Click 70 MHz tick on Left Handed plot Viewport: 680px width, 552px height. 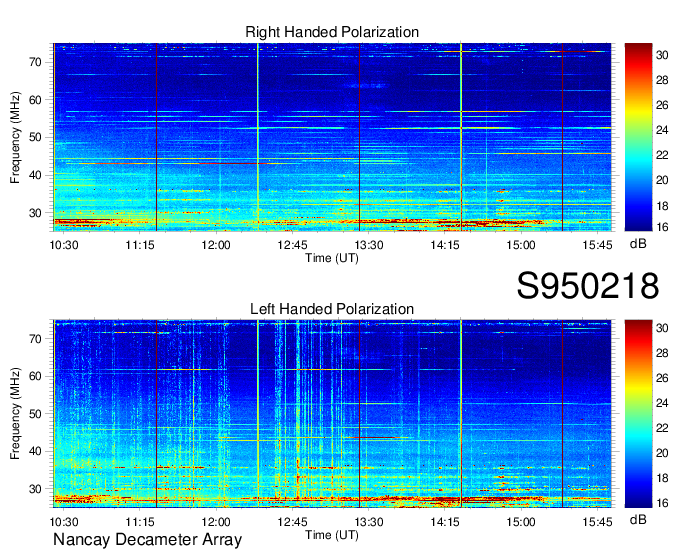click(x=36, y=339)
